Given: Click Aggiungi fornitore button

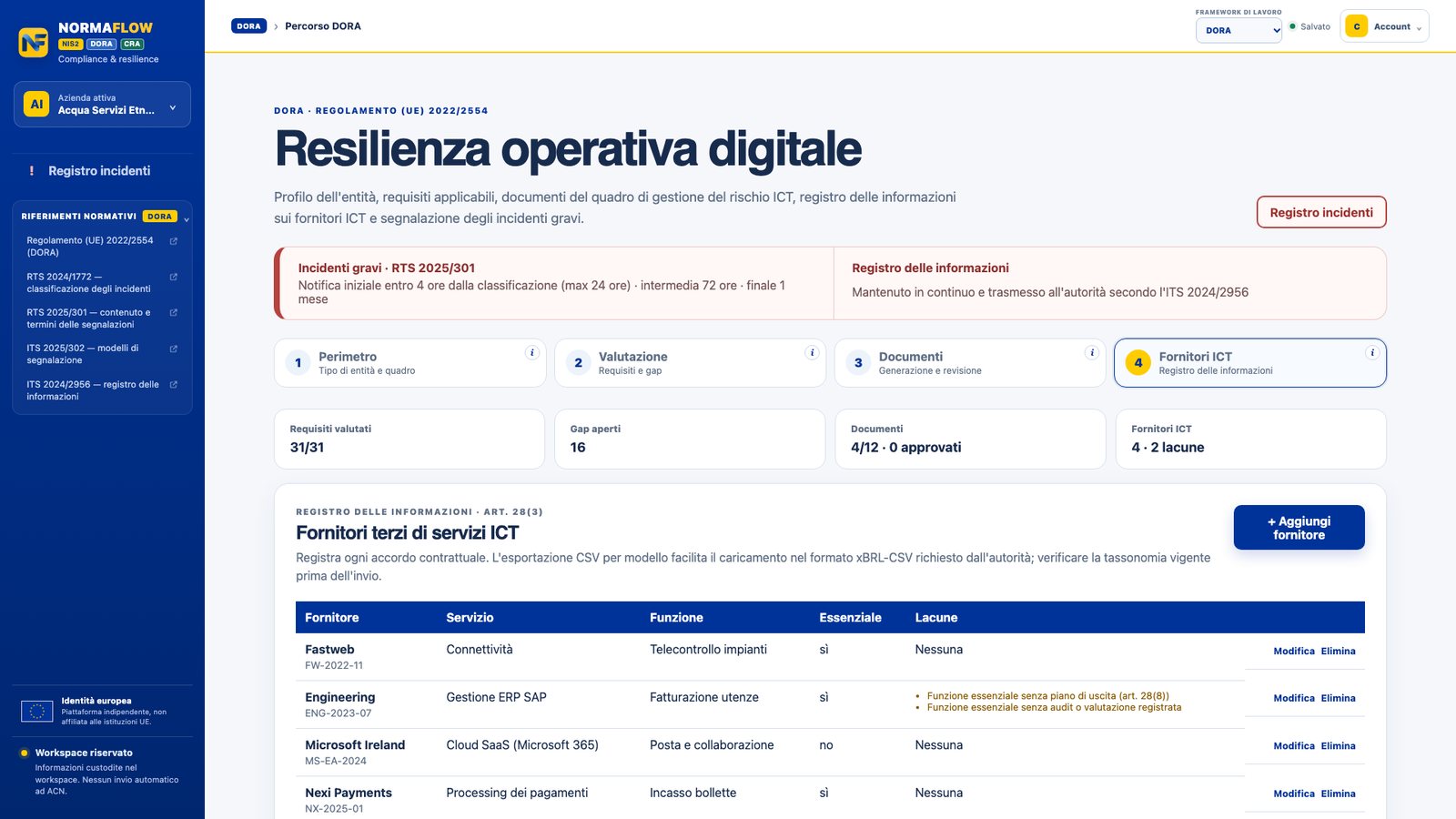Looking at the screenshot, I should pos(1299,528).
